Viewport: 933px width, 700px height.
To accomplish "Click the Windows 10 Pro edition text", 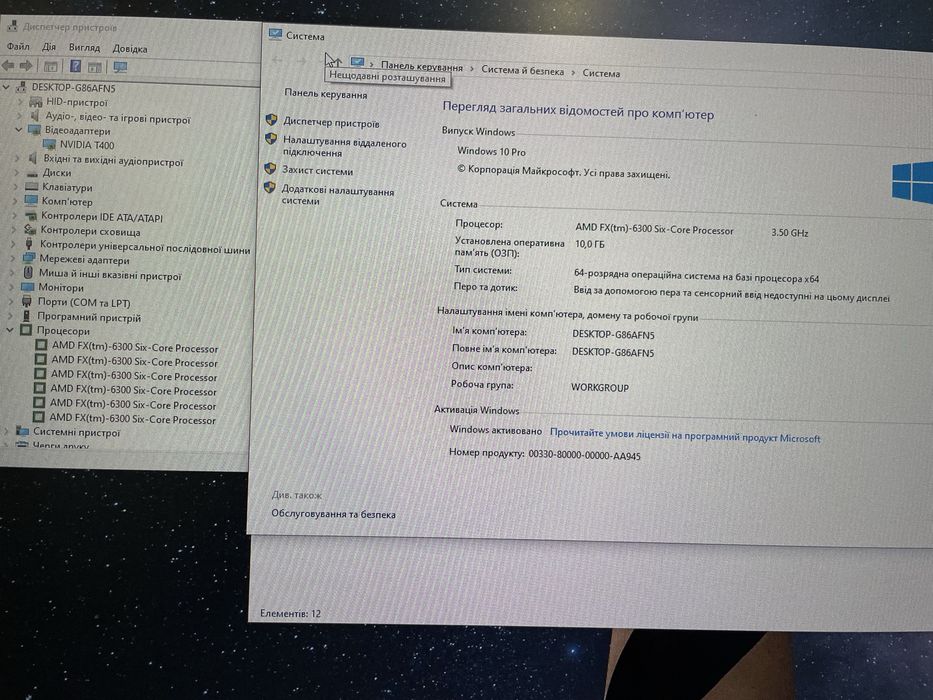I will tap(491, 151).
